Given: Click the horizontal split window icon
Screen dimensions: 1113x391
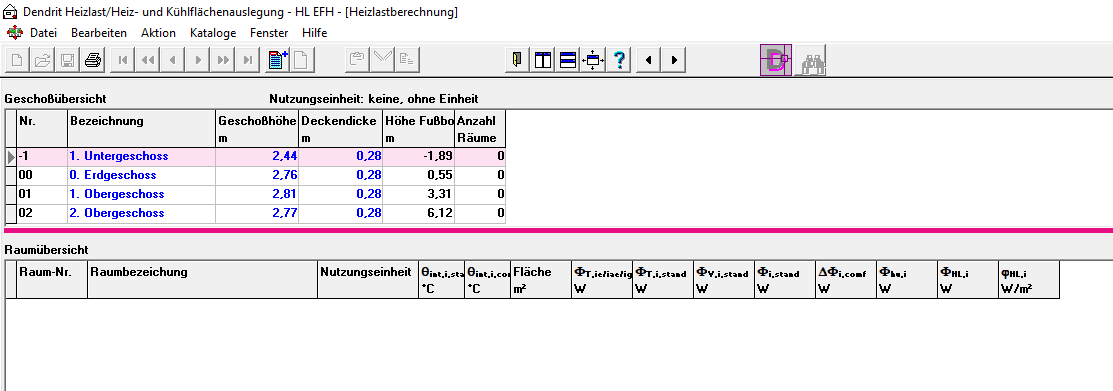Looking at the screenshot, I should [x=568, y=60].
